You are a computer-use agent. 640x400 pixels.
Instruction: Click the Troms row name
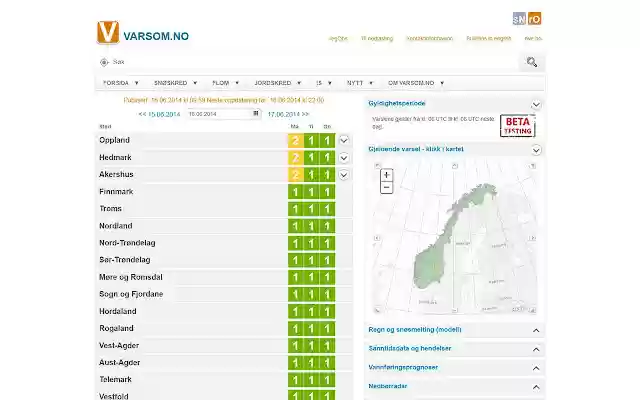111,209
